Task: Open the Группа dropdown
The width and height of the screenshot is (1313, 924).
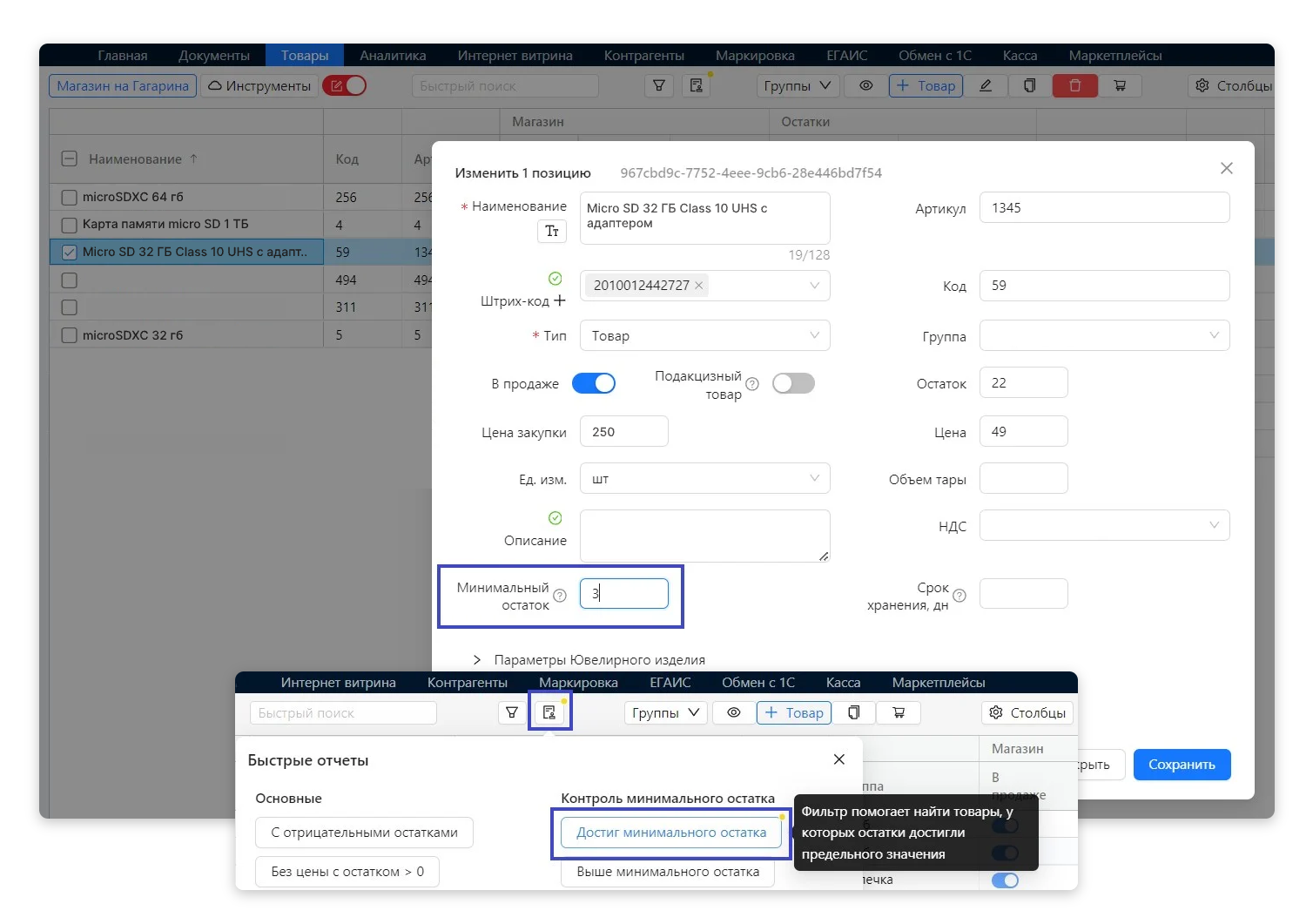Action: tap(1103, 335)
